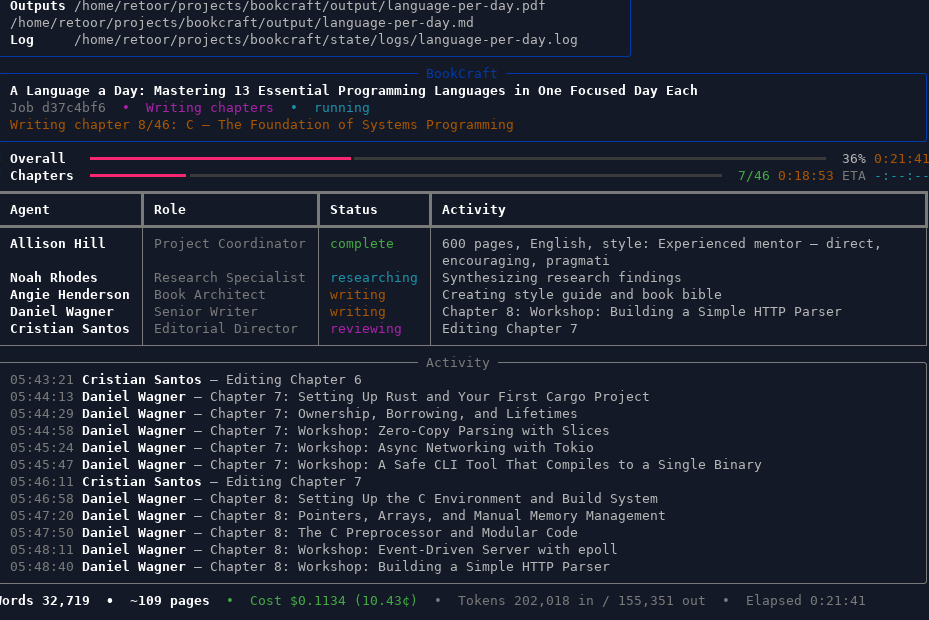Select 'A Safe CLI Tool' log entry
This screenshot has height=620, width=929.
coord(386,465)
